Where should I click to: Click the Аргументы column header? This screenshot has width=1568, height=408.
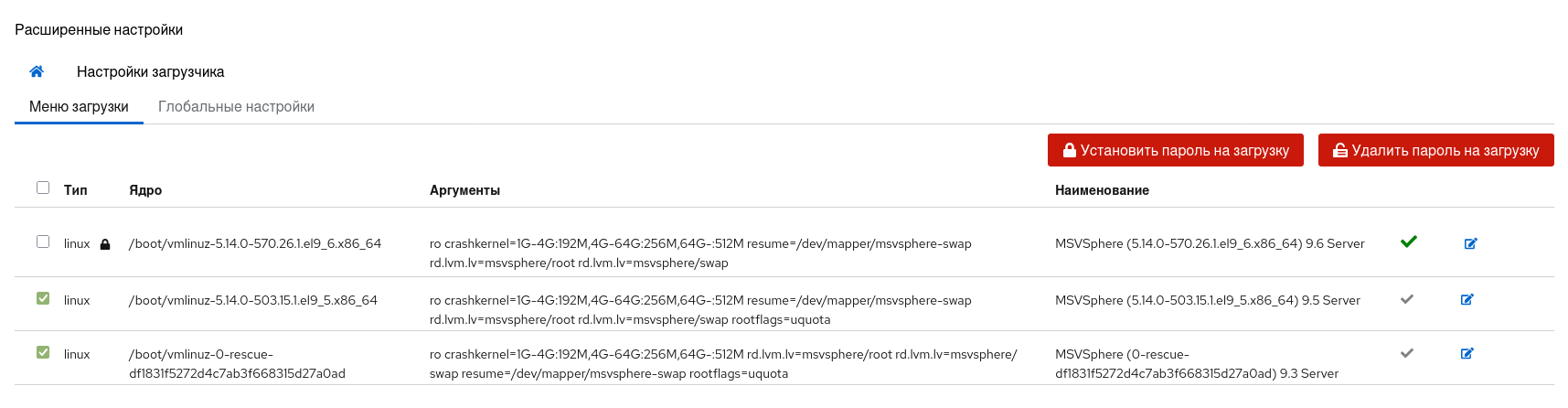pyautogui.click(x=464, y=190)
